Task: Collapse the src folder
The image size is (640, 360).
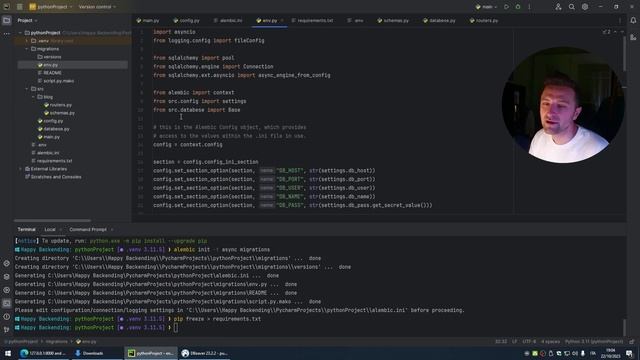Action: pos(27,89)
